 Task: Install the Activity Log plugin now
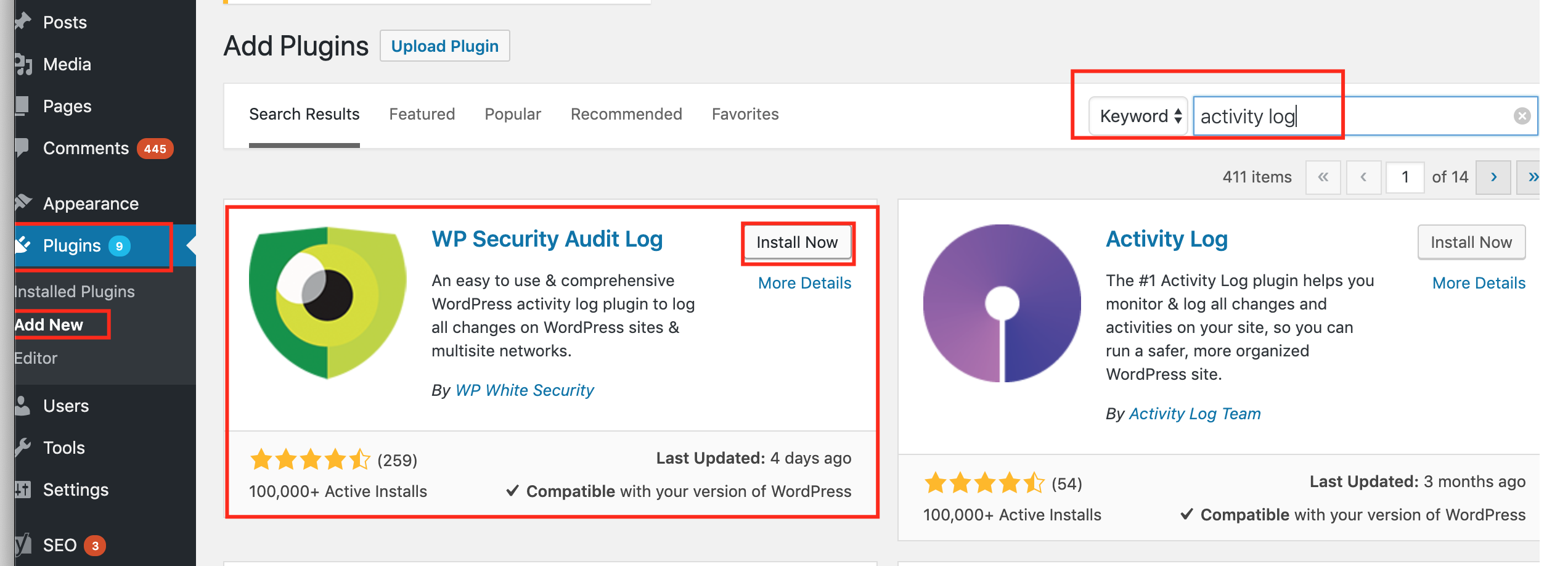point(1471,242)
